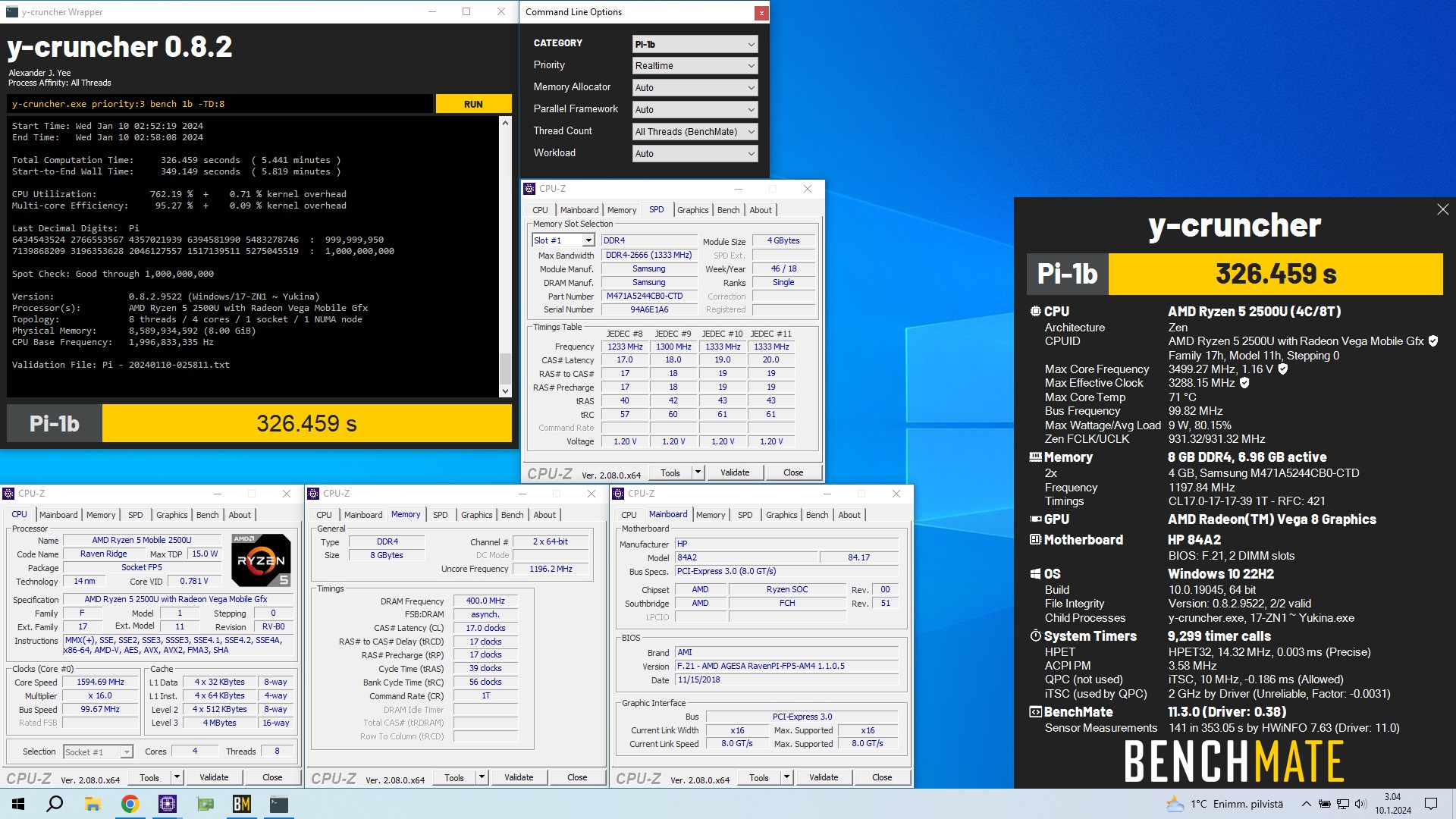Open File Explorer from the taskbar
The width and height of the screenshot is (1456, 819).
tap(93, 804)
